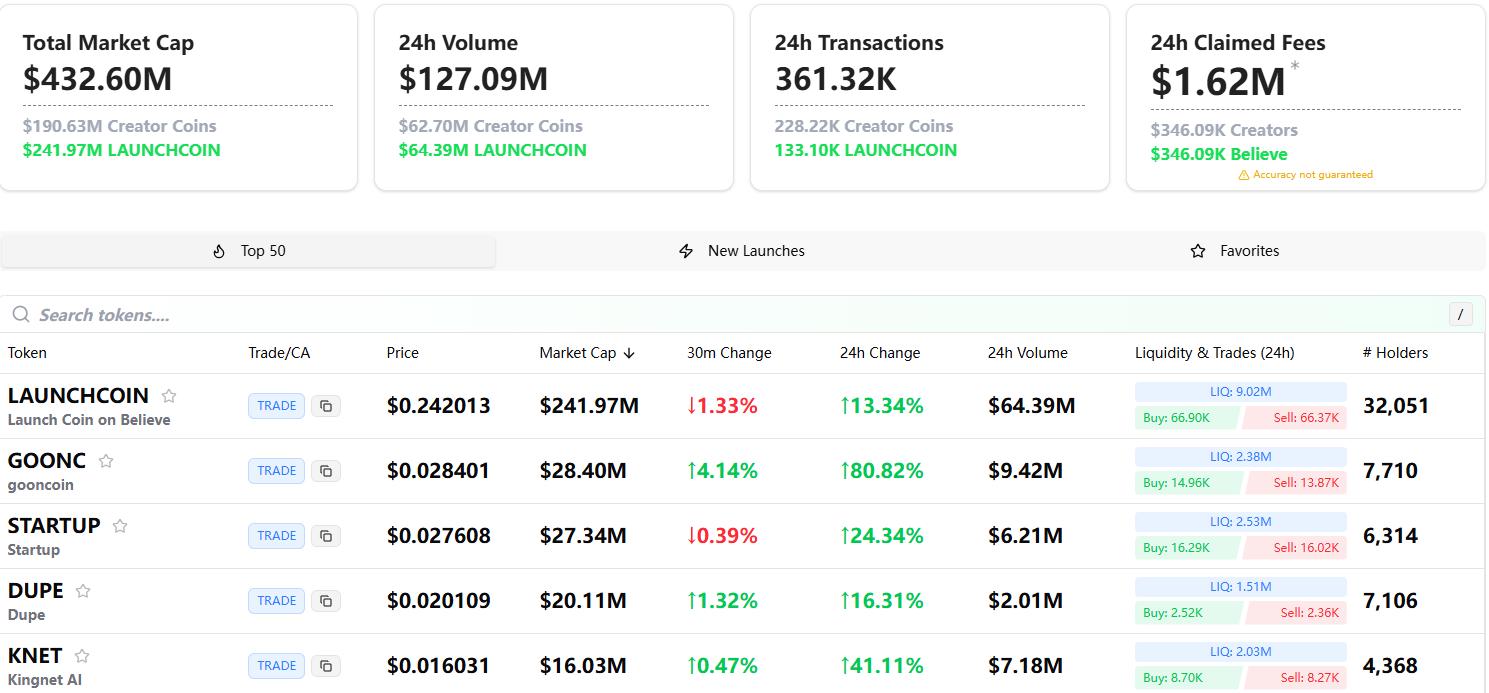Click the accuracy warning triangle icon
The width and height of the screenshot is (1489, 693).
[x=1243, y=175]
